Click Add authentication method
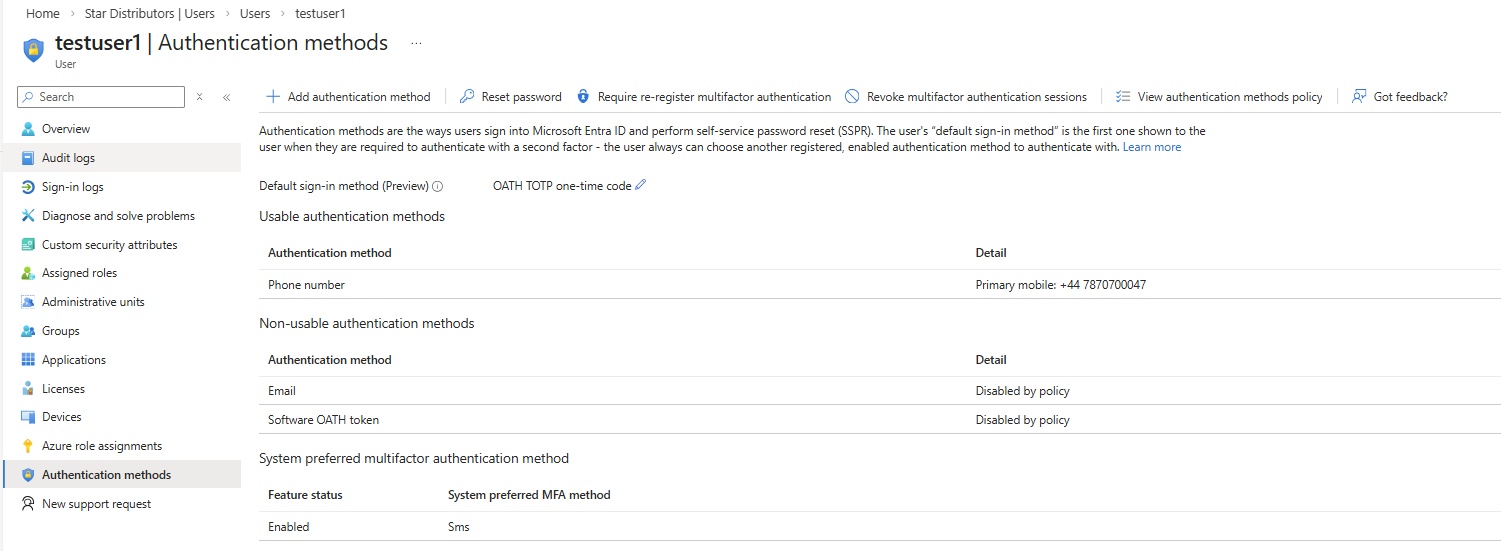Viewport: 1501px width, 551px height. coord(348,97)
